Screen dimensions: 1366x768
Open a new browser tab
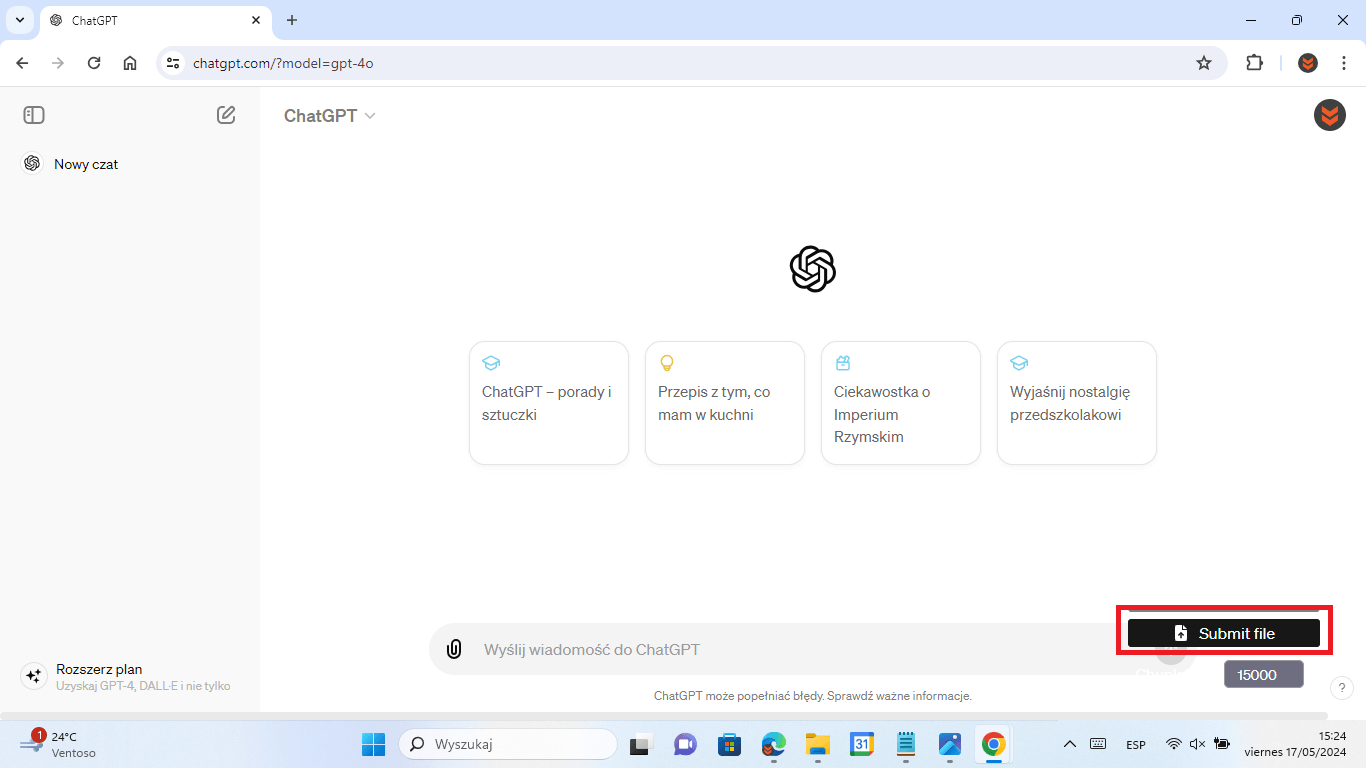[292, 20]
